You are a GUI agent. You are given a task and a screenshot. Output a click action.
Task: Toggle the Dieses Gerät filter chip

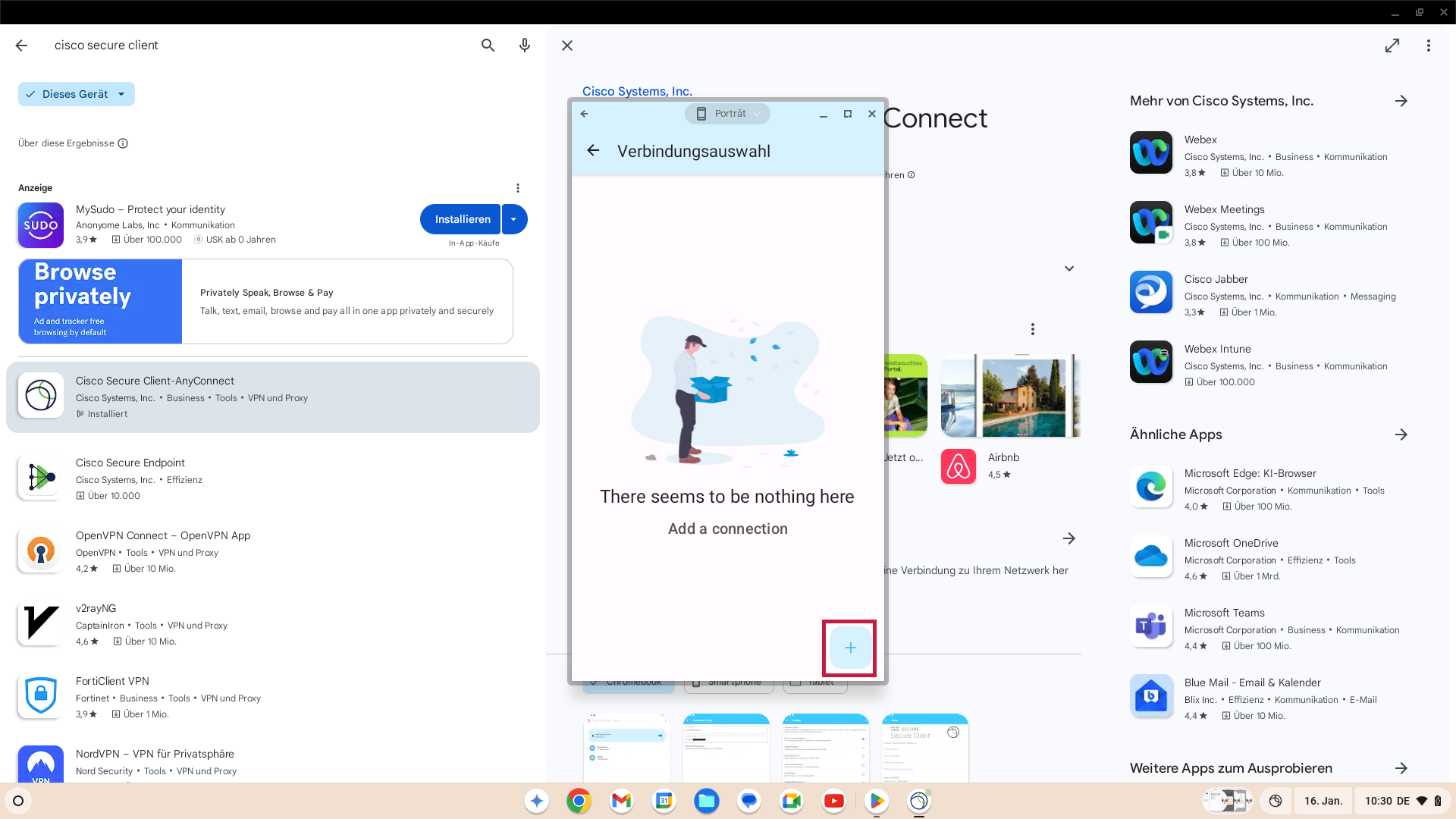(77, 94)
